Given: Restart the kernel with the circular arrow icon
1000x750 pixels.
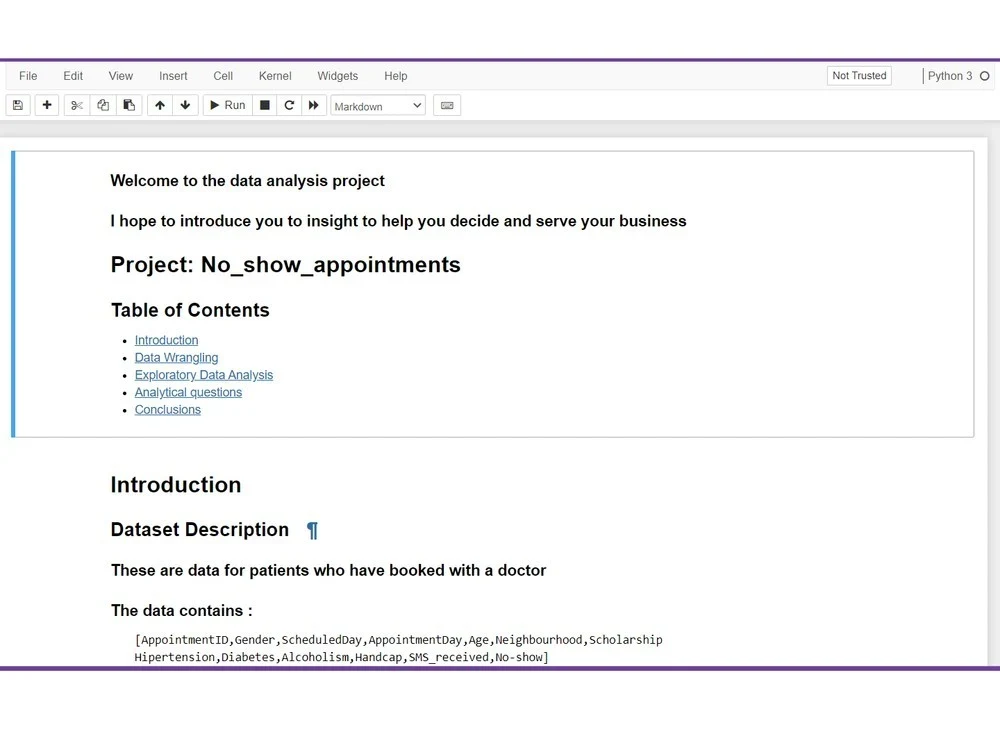Looking at the screenshot, I should pos(289,105).
